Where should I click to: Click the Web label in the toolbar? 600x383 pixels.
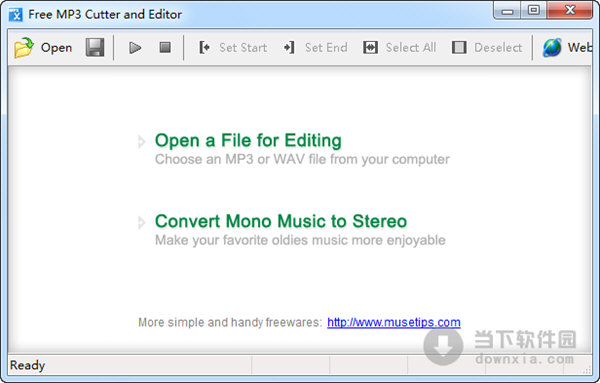pos(580,48)
